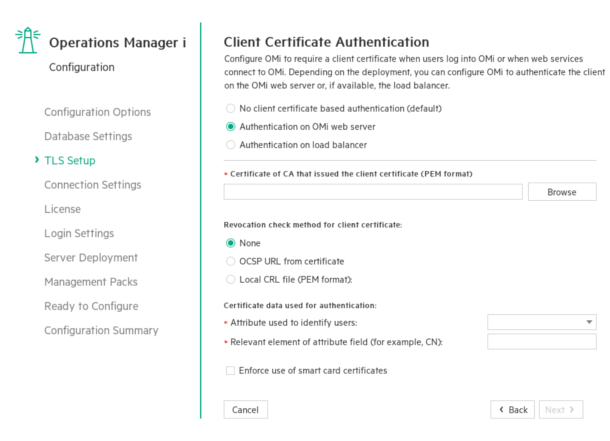This screenshot has width=610, height=441.
Task: Select No client certificate based authentication option
Action: pos(231,108)
